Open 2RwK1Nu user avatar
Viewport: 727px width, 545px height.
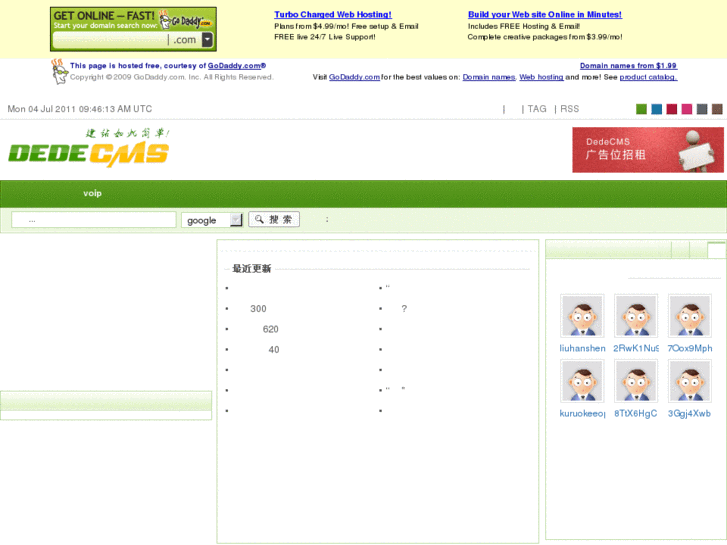[636, 315]
